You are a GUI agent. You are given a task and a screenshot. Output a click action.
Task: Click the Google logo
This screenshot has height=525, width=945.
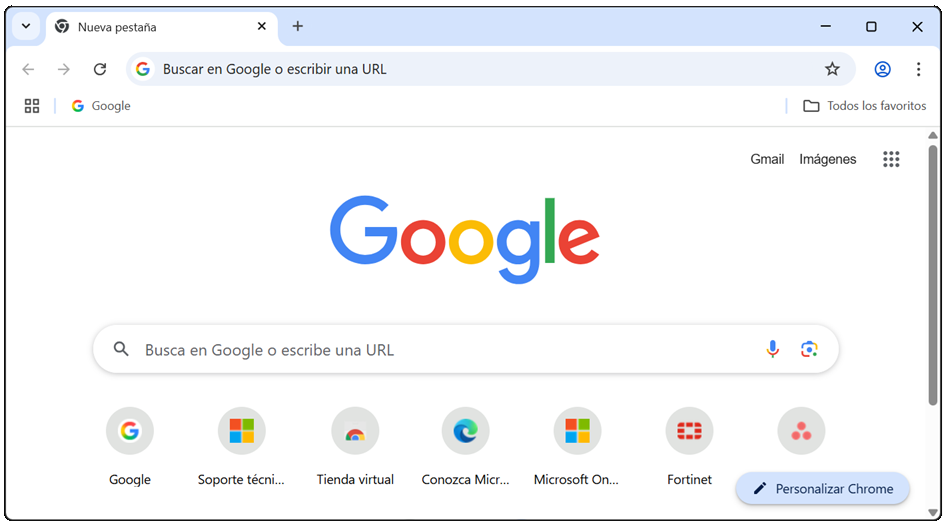(x=465, y=239)
